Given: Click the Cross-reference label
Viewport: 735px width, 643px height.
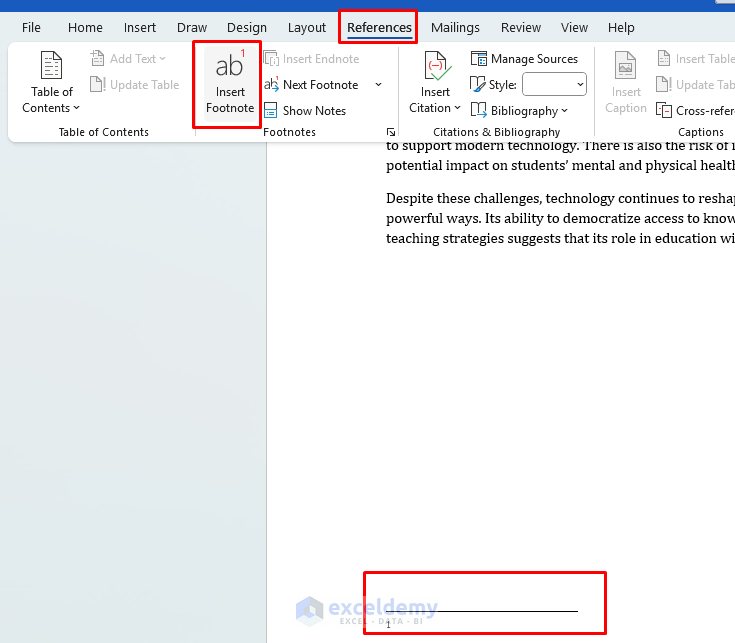Looking at the screenshot, I should [x=705, y=111].
